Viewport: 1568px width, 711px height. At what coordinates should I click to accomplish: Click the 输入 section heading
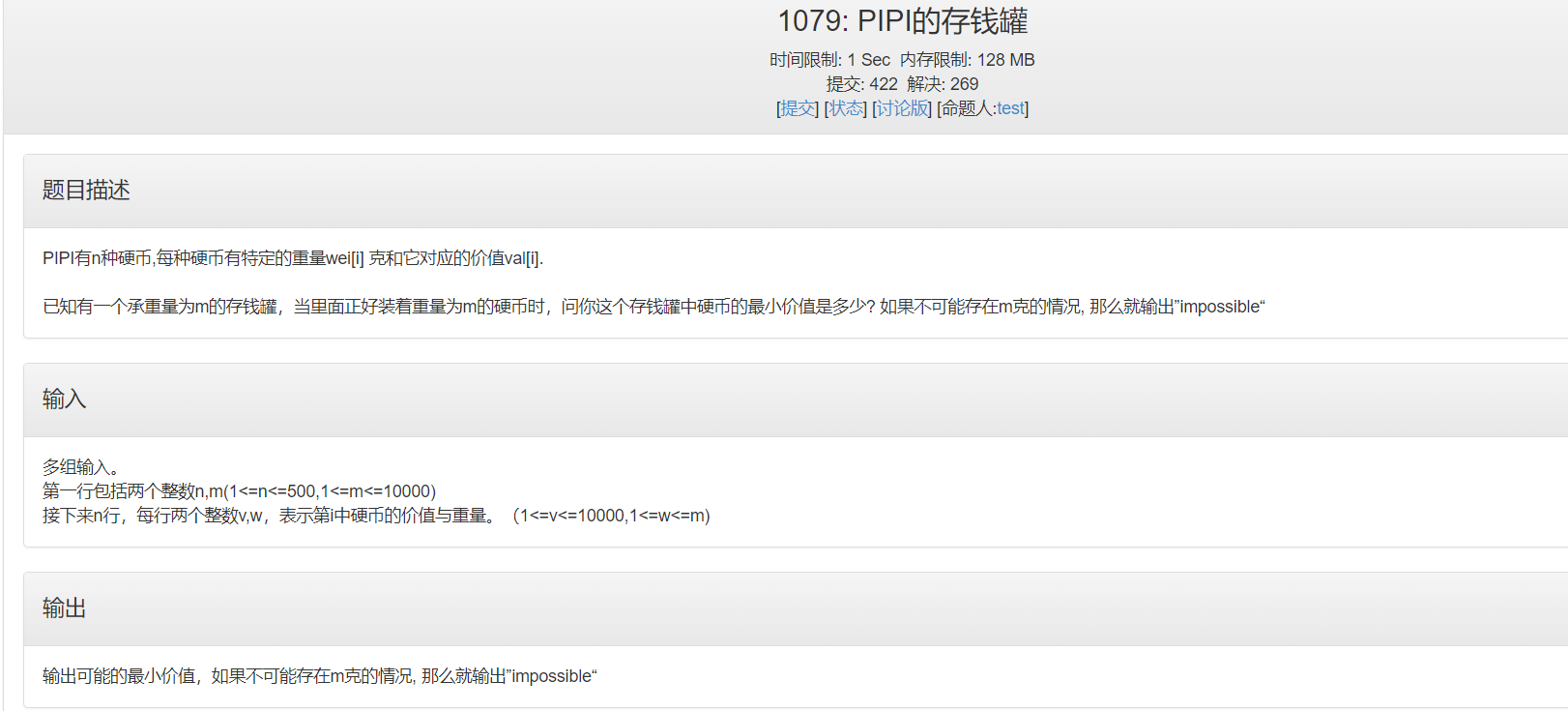64,400
